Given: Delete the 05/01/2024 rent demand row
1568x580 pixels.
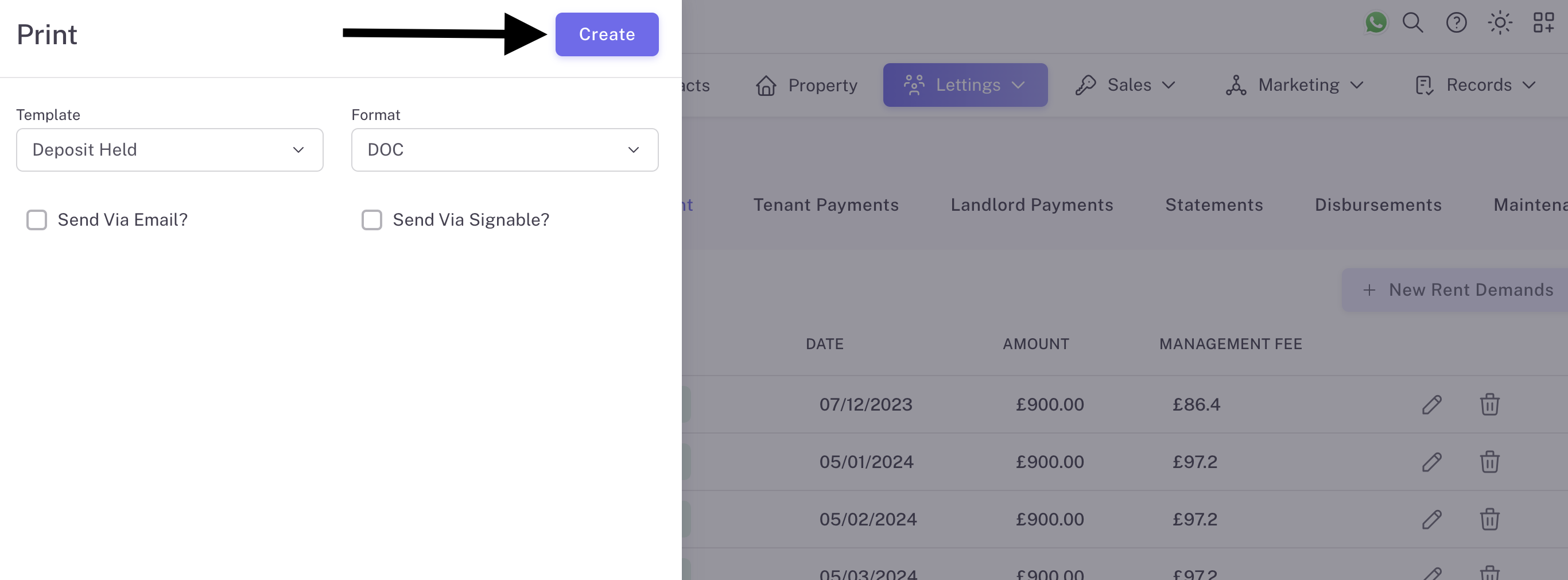Looking at the screenshot, I should click(1489, 462).
